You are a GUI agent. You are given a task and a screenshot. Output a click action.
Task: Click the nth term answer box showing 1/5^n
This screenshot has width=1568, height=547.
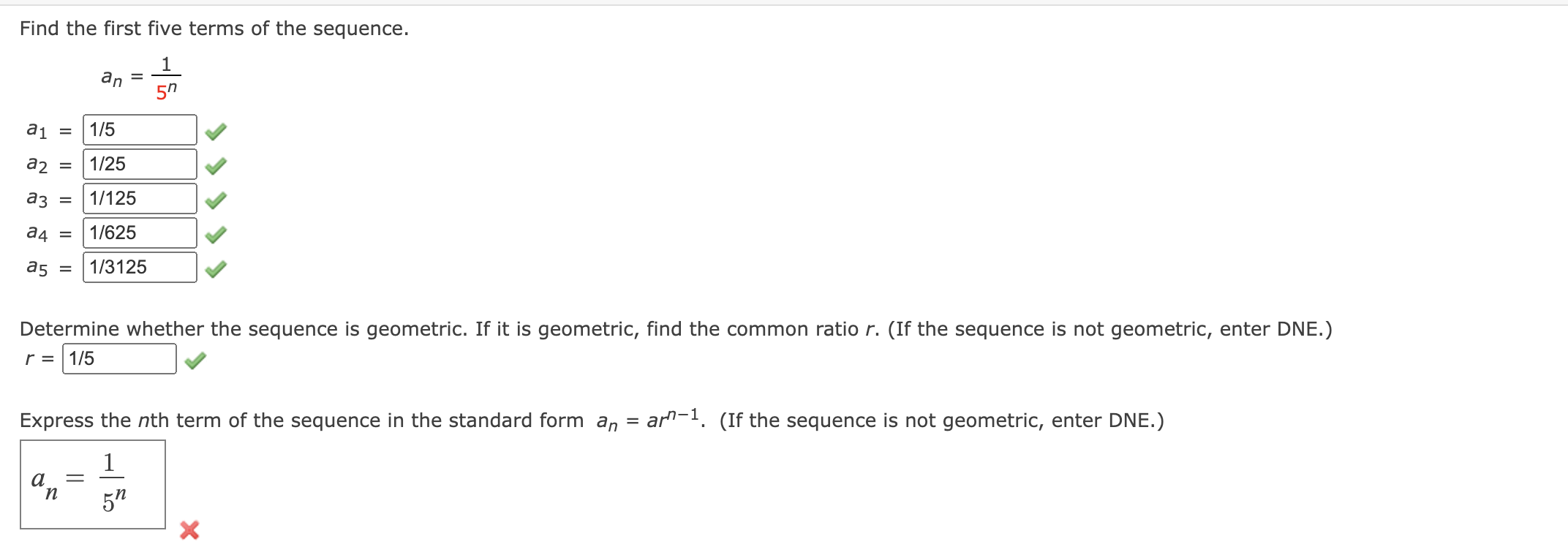(93, 483)
